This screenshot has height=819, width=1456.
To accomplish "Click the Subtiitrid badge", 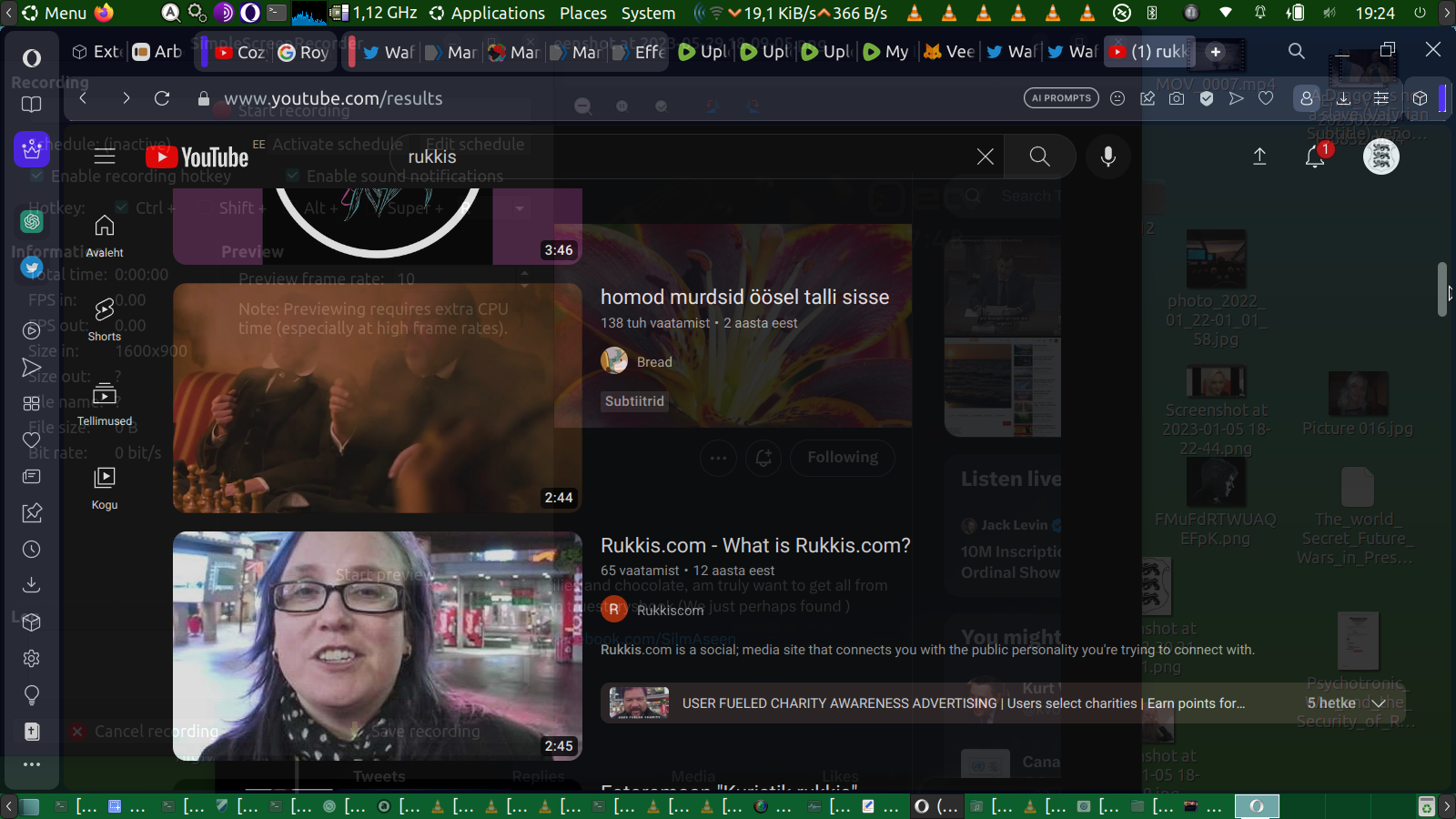I will click(634, 401).
